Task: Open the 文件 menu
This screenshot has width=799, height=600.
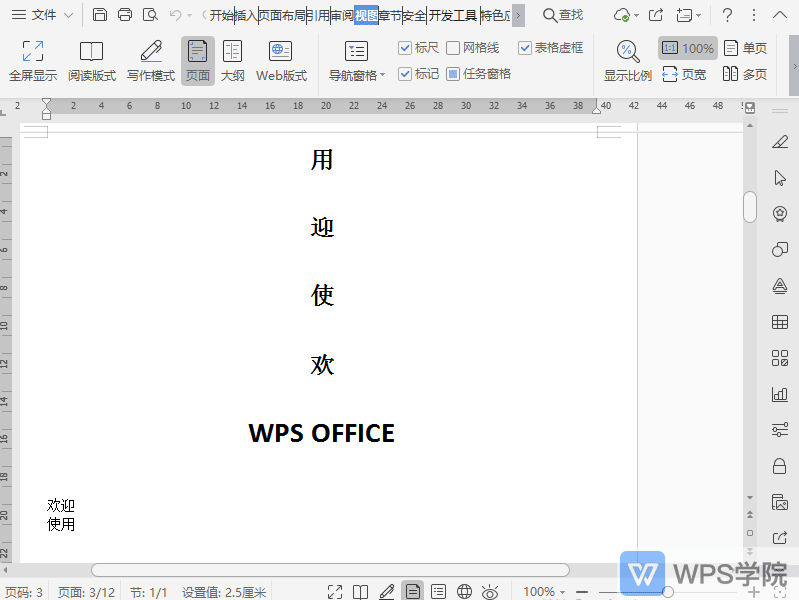Action: [44, 15]
